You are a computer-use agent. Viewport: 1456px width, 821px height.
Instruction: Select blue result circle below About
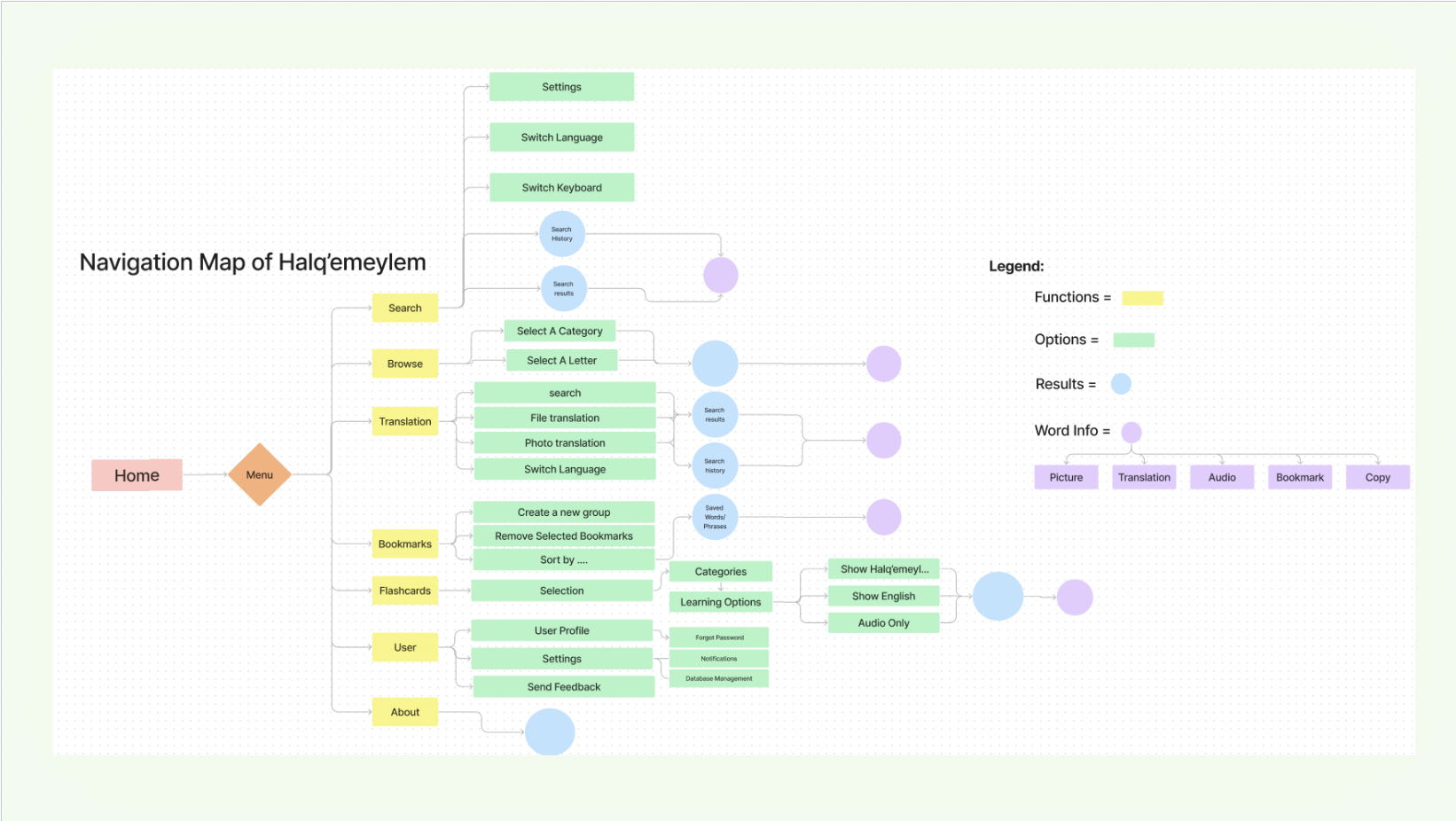click(x=550, y=732)
